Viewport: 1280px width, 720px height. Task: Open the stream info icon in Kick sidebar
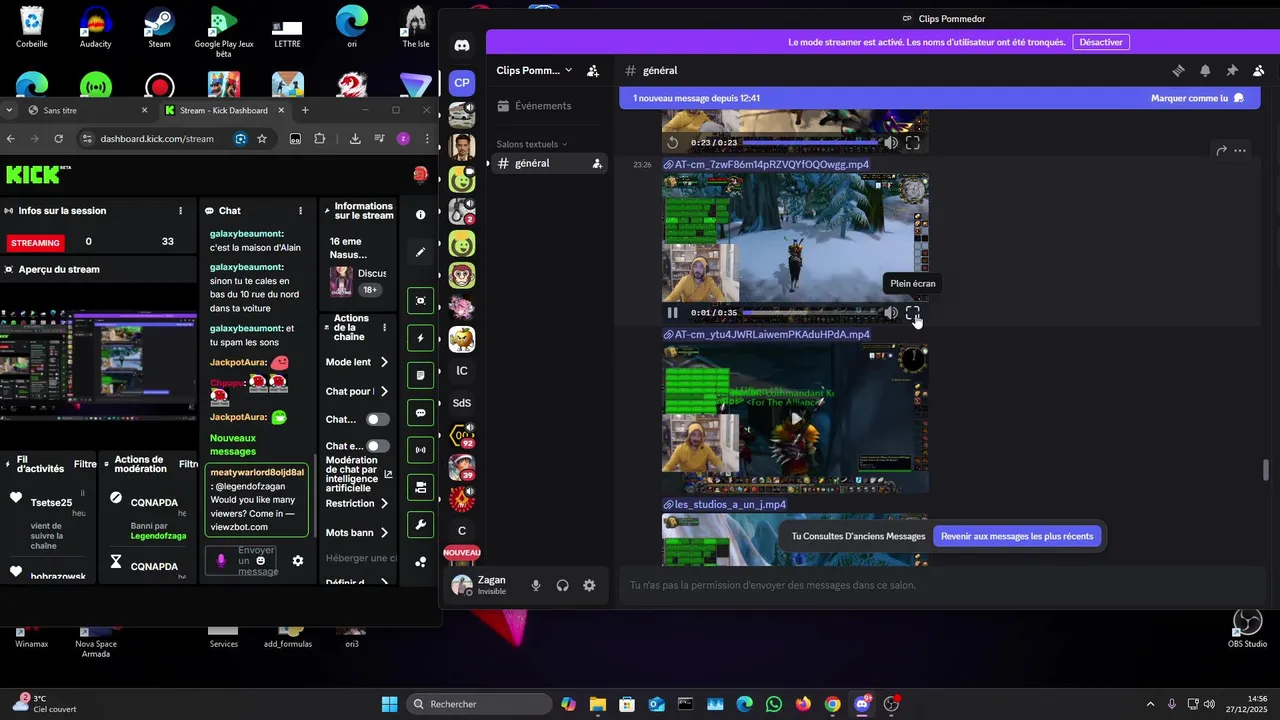click(420, 214)
